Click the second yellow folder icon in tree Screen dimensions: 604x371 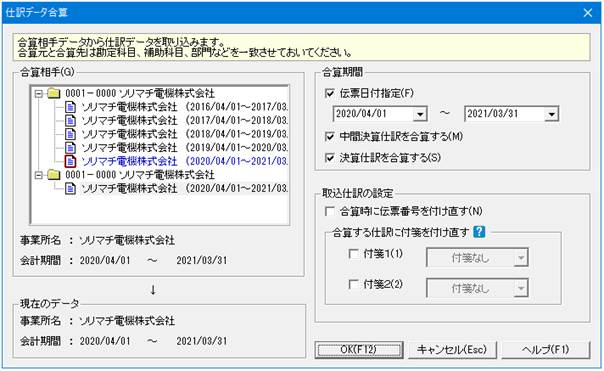click(x=54, y=175)
